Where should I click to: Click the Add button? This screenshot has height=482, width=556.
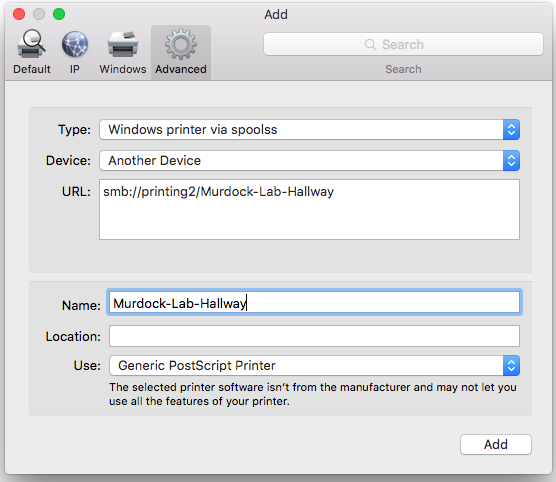coord(496,444)
